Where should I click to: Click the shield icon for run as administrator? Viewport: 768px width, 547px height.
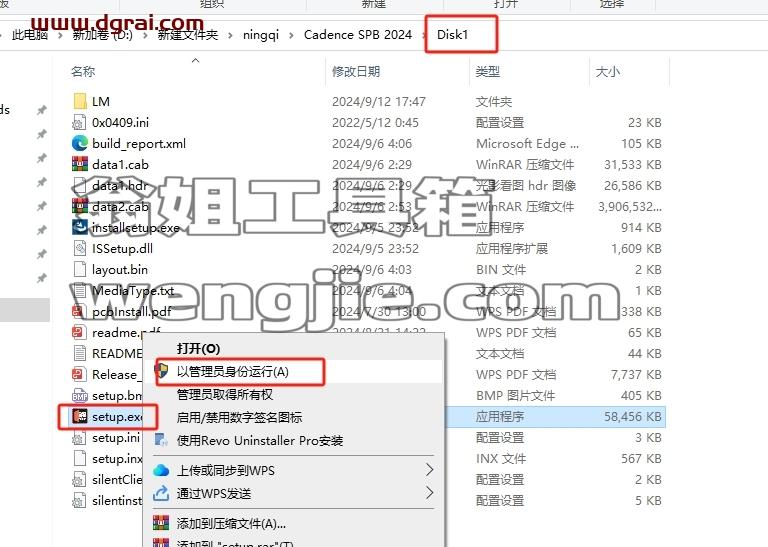pyautogui.click(x=162, y=371)
